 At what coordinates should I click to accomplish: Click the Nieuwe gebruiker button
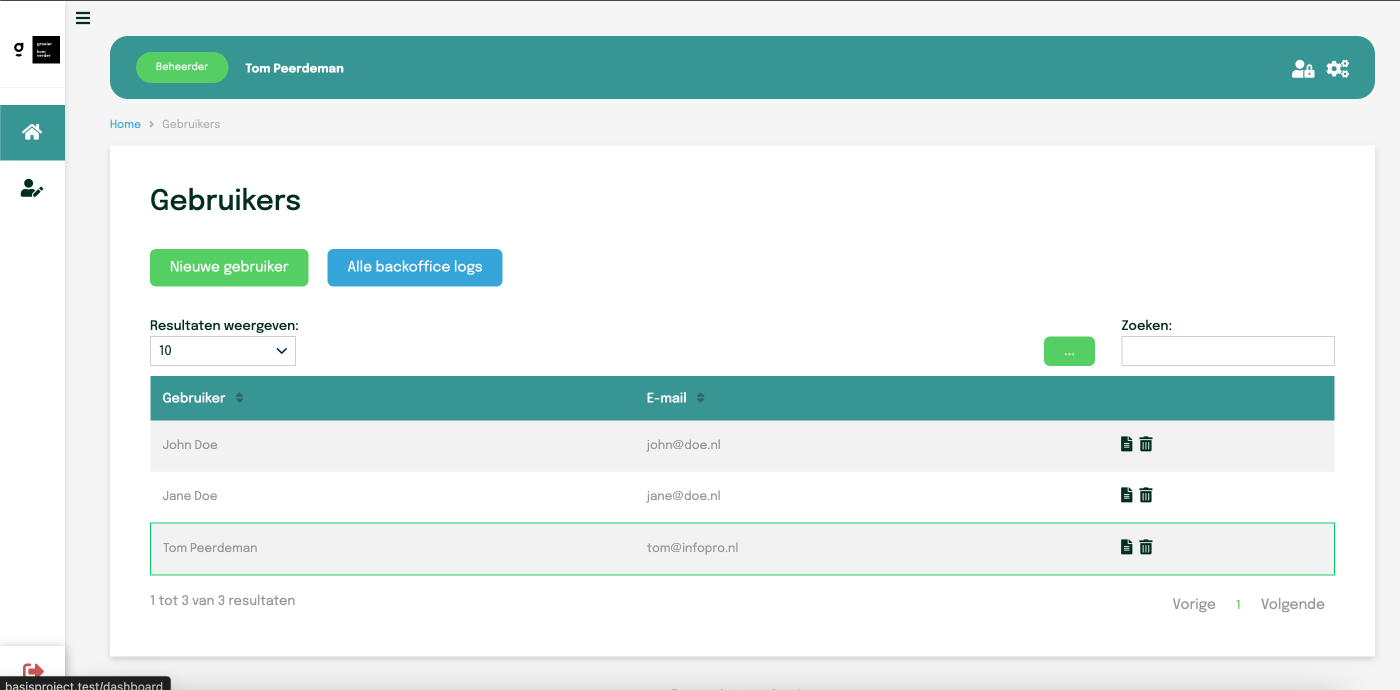pyautogui.click(x=229, y=267)
